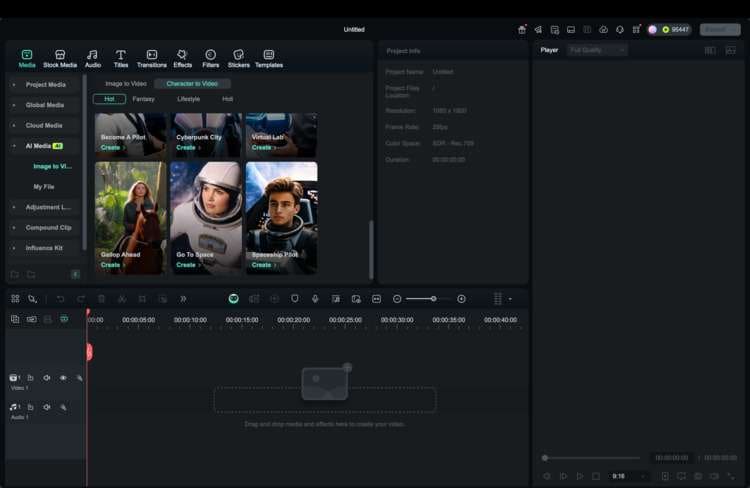The image size is (750, 488).
Task: Click the headset support icon
Action: tap(620, 29)
